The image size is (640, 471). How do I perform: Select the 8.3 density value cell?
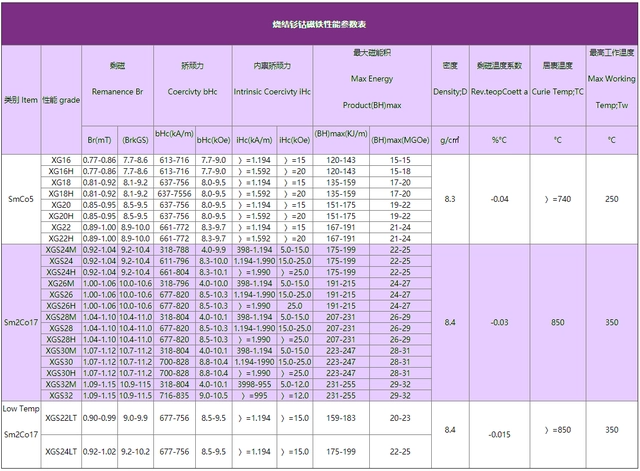coord(449,199)
